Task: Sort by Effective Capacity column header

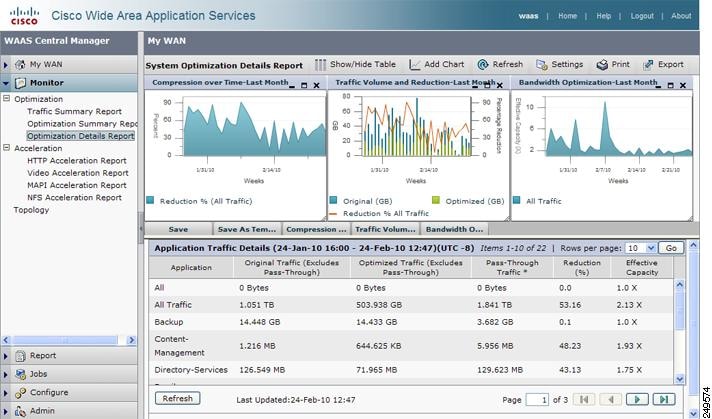Action: click(x=642, y=267)
